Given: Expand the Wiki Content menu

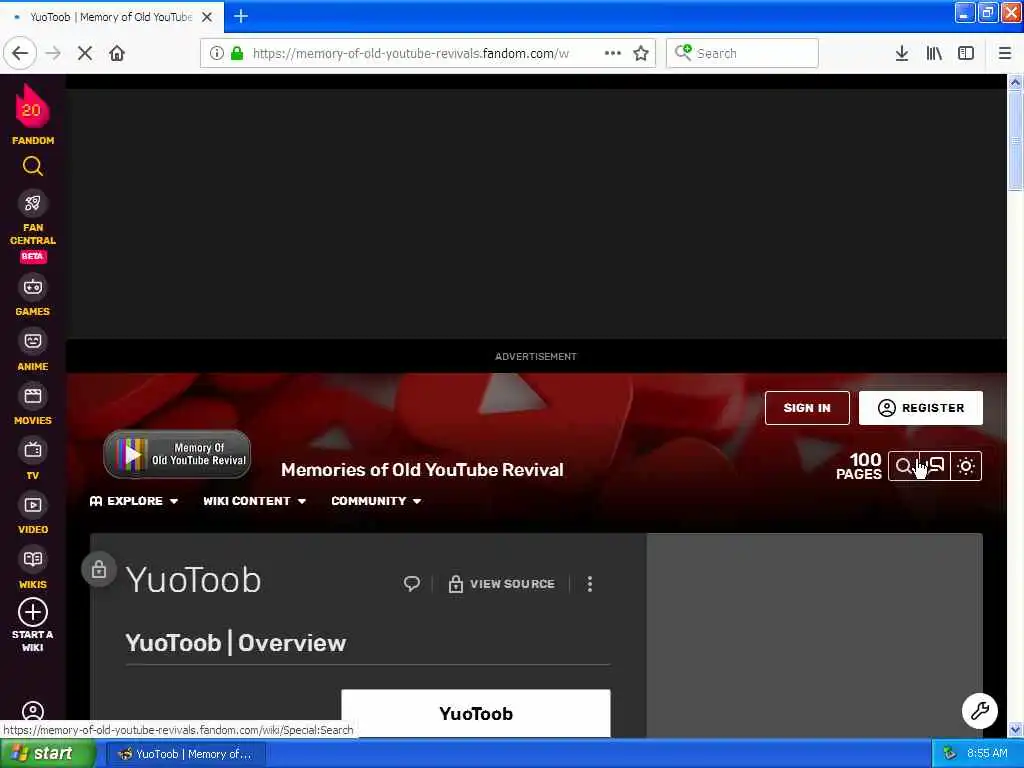Looking at the screenshot, I should [x=254, y=501].
